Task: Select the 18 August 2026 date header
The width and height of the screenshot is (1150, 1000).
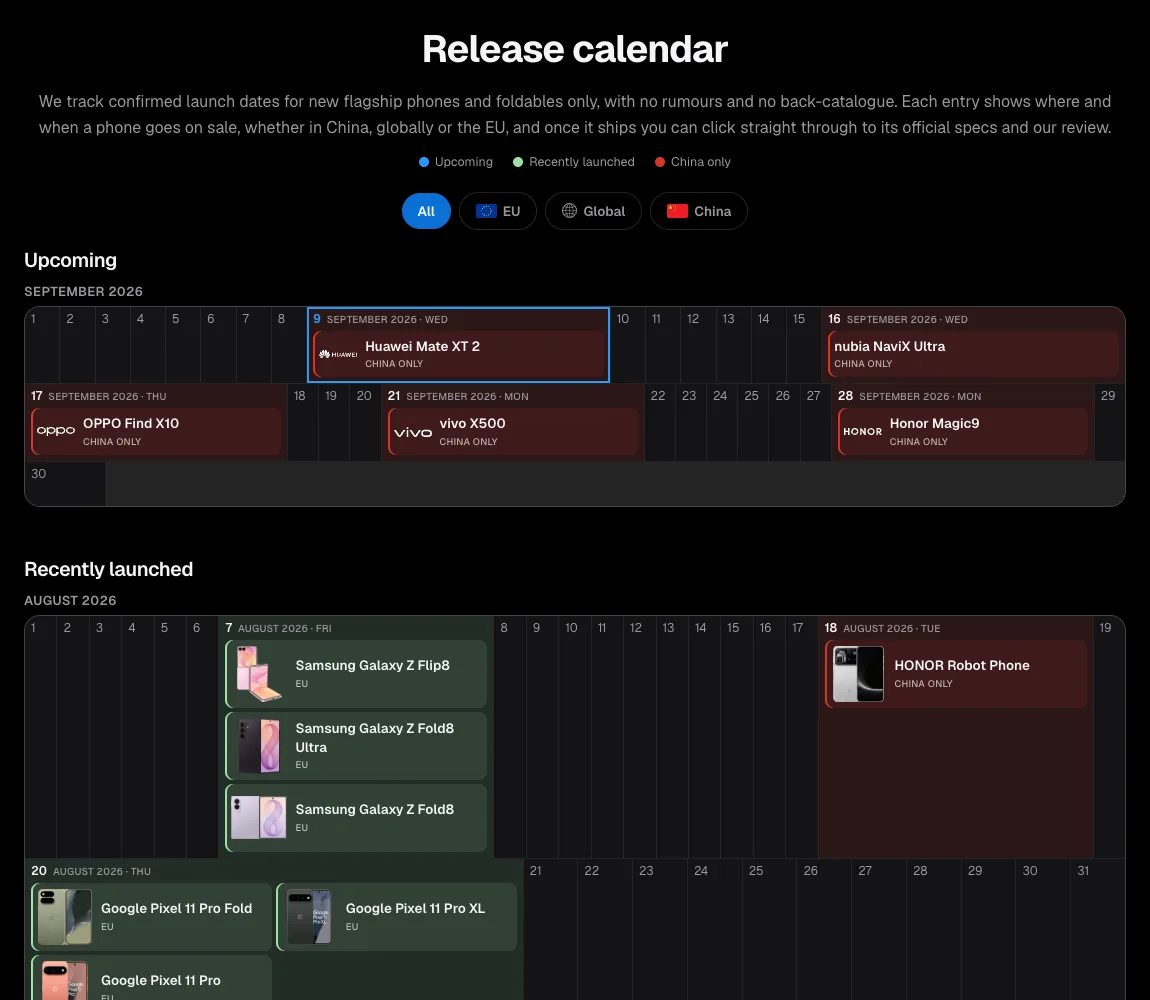Action: 882,628
